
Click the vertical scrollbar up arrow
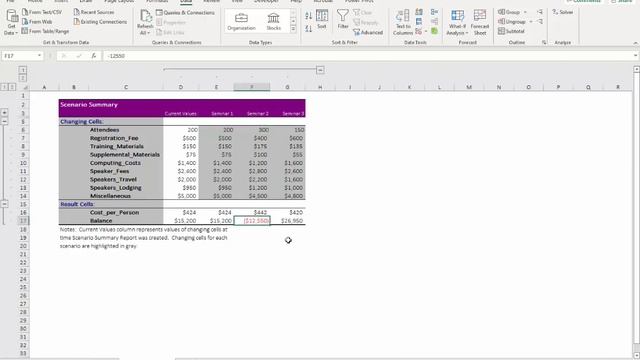tap(636, 70)
